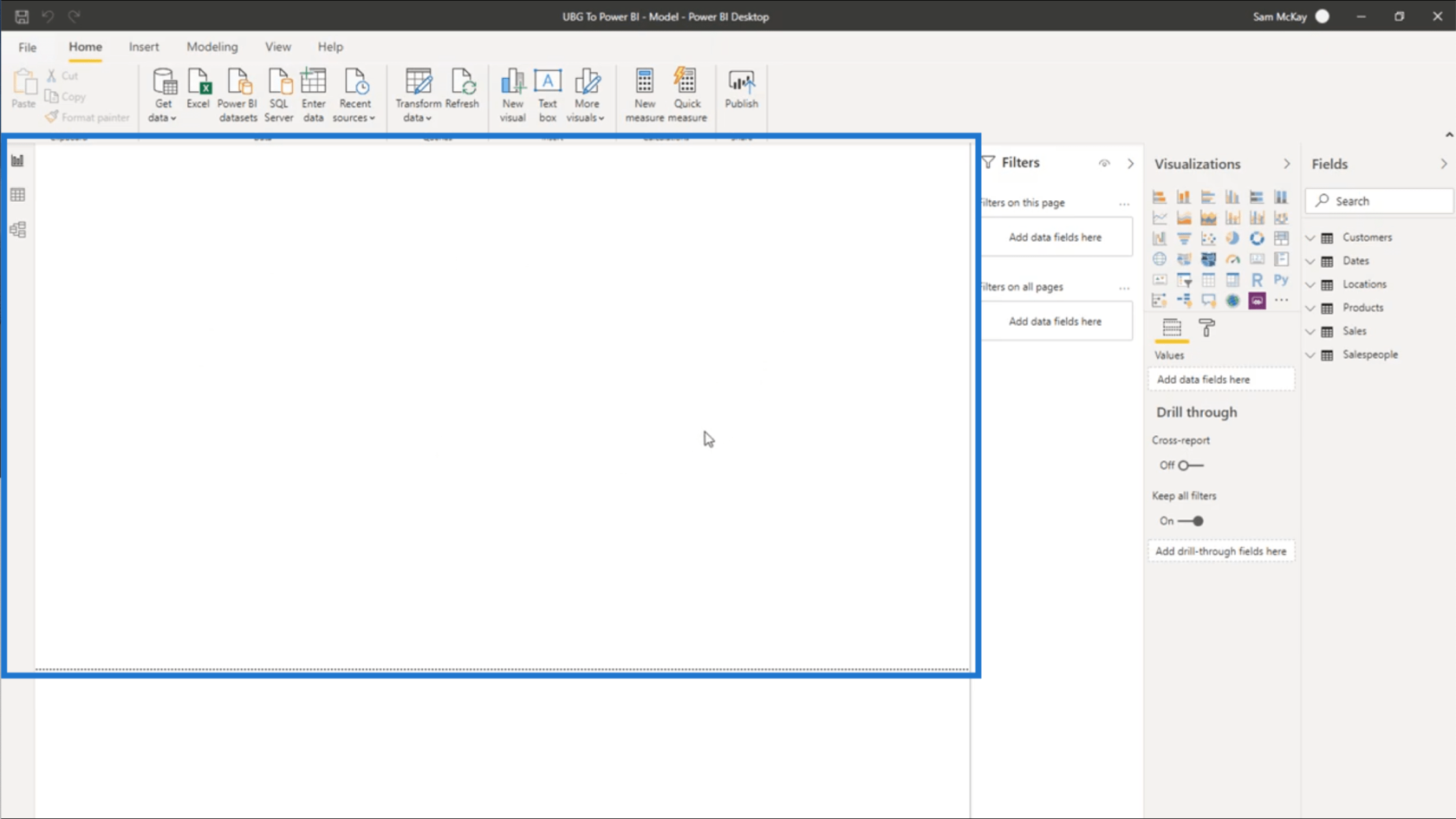Insert a Text box from ribbon
The height and width of the screenshot is (819, 1456).
click(548, 95)
